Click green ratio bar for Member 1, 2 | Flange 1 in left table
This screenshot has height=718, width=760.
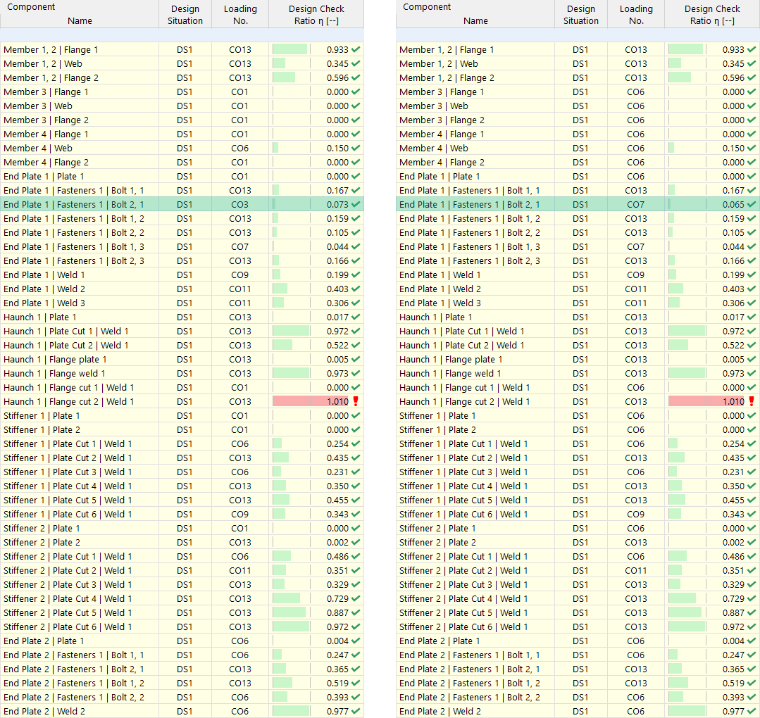tap(289, 49)
